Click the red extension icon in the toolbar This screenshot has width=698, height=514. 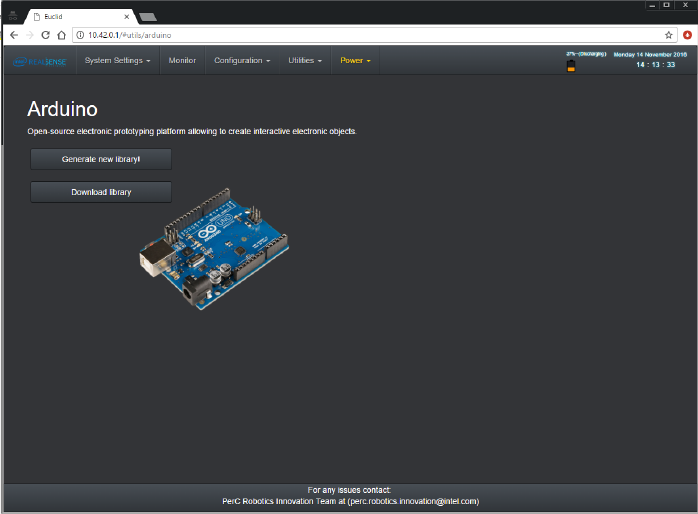[x=687, y=35]
